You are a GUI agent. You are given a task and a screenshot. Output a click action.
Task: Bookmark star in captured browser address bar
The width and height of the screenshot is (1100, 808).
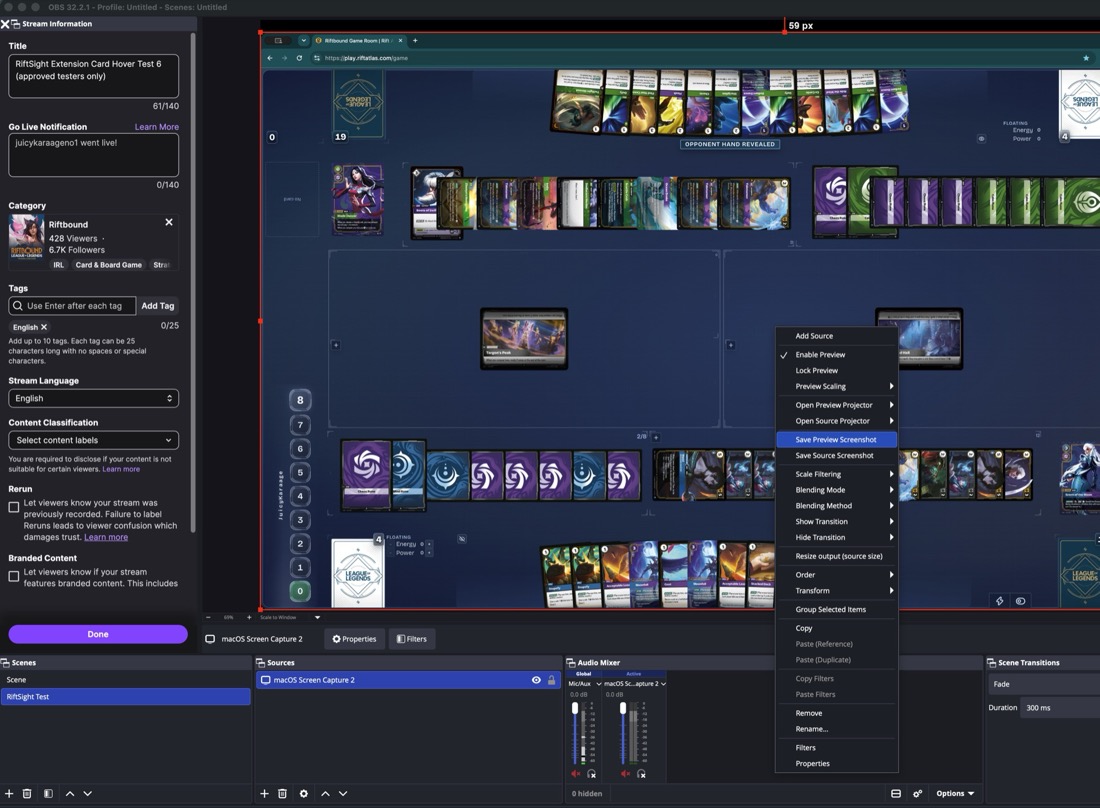1086,58
